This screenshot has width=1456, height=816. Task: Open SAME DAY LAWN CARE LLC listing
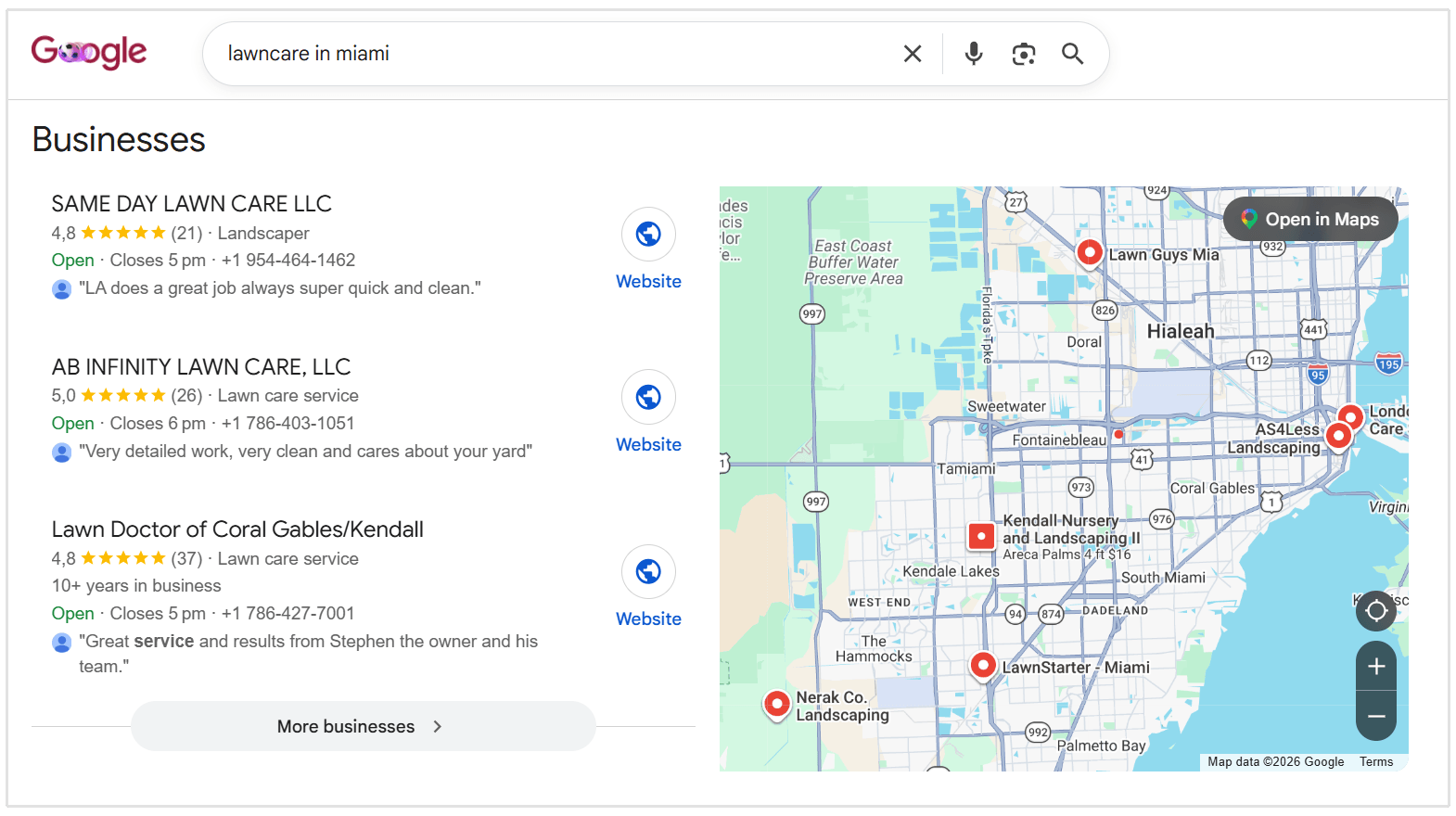pos(192,204)
